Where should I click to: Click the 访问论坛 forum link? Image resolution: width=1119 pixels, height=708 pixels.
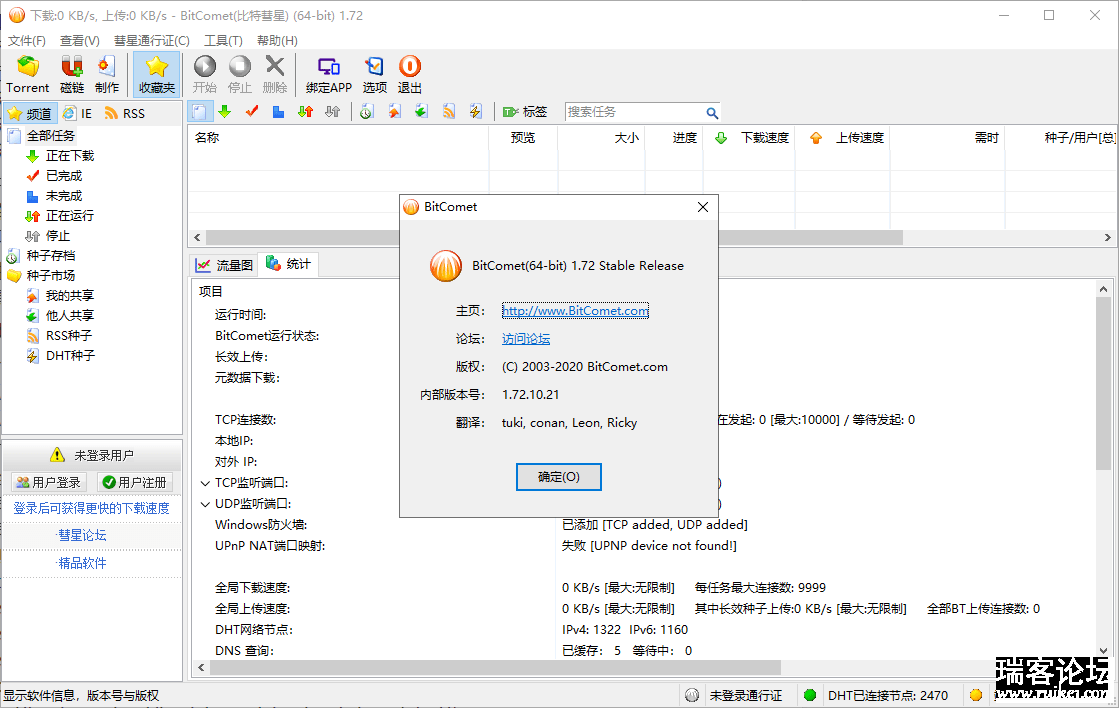(526, 339)
